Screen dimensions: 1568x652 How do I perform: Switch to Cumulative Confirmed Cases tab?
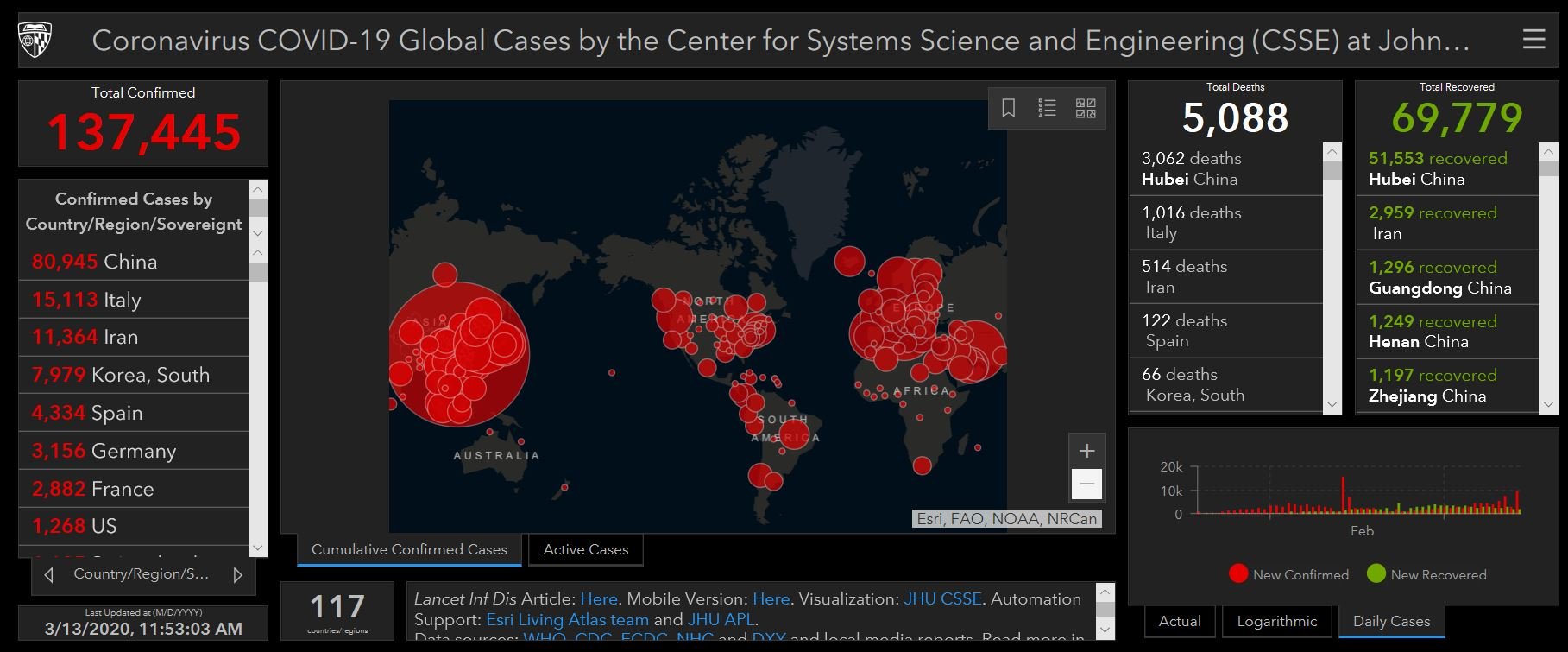pyautogui.click(x=409, y=549)
